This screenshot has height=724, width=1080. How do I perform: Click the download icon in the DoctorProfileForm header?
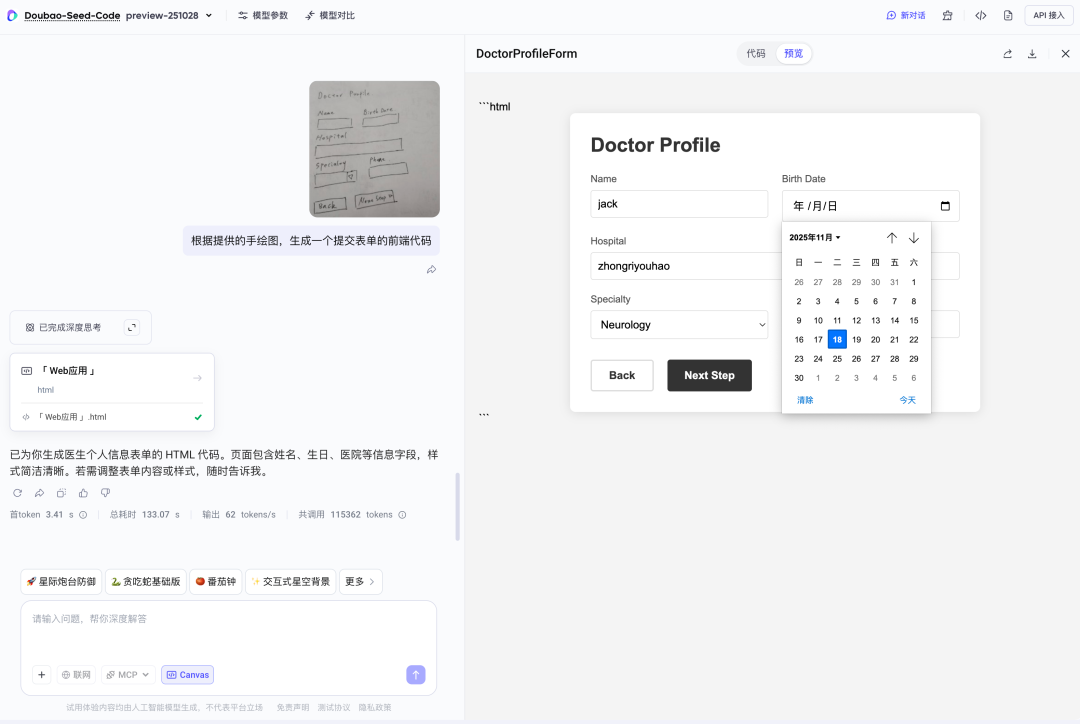(1032, 54)
